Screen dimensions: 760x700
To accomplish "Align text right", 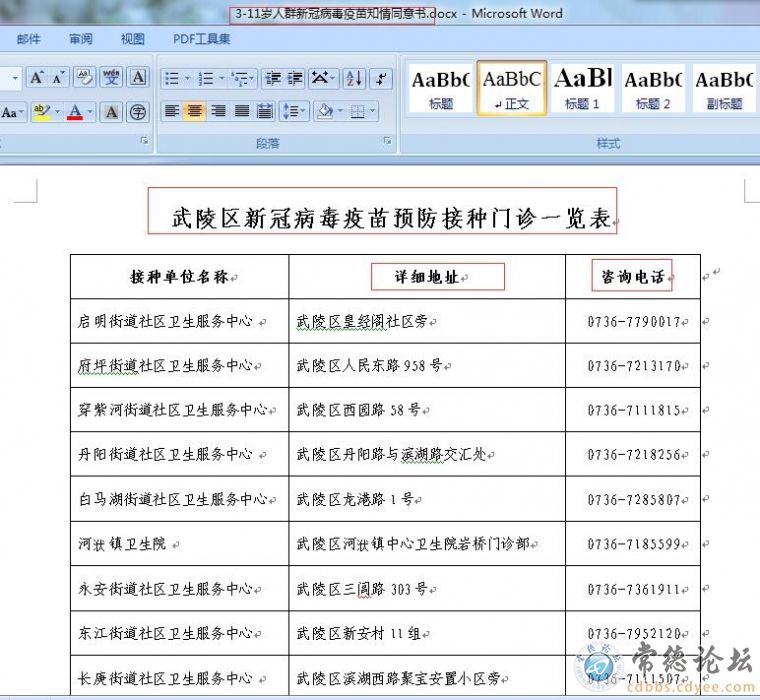I will (x=218, y=111).
